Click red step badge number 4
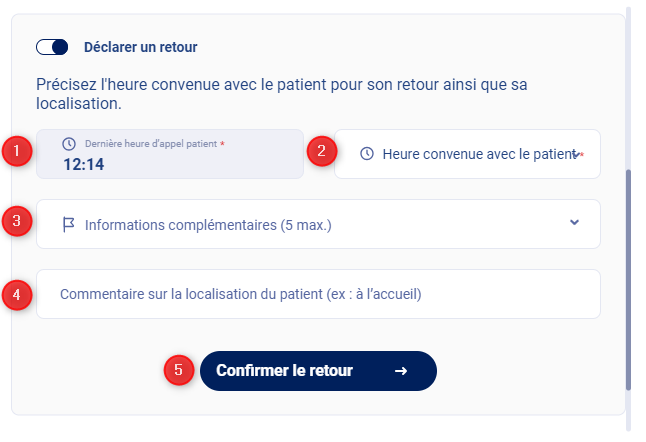This screenshot has width=646, height=442. coord(16,294)
